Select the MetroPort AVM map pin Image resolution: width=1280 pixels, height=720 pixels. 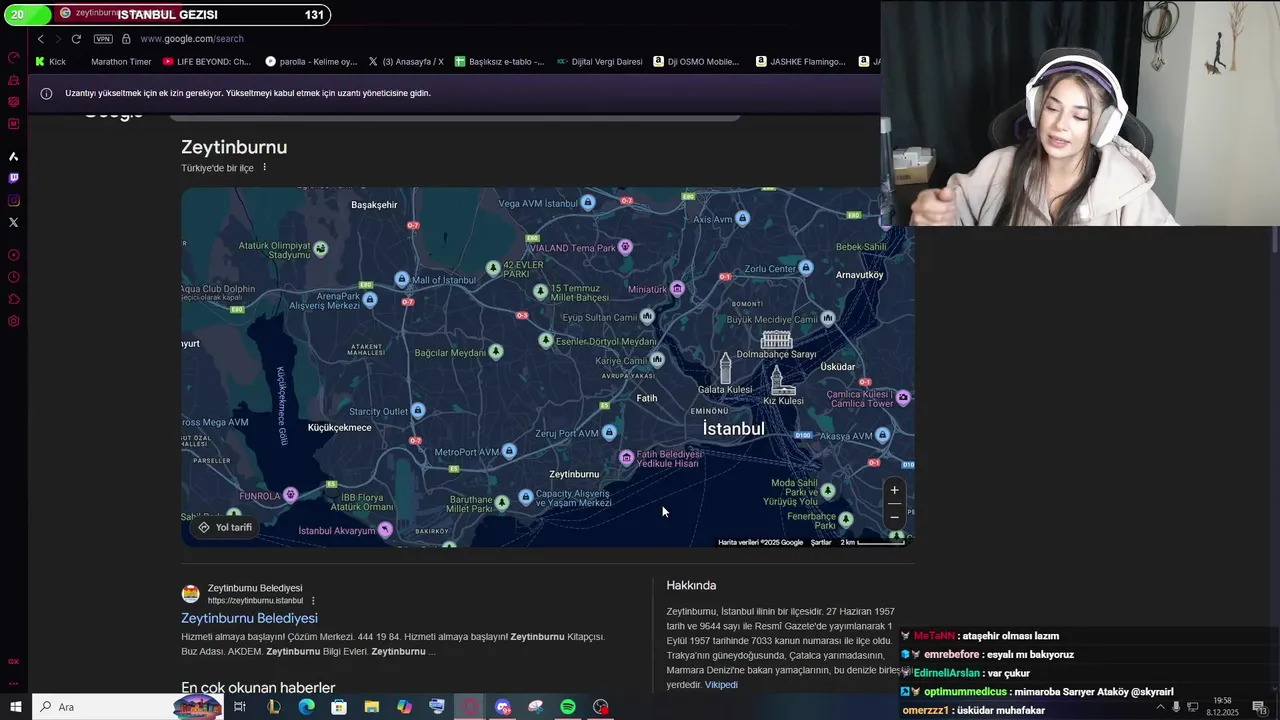pyautogui.click(x=509, y=452)
